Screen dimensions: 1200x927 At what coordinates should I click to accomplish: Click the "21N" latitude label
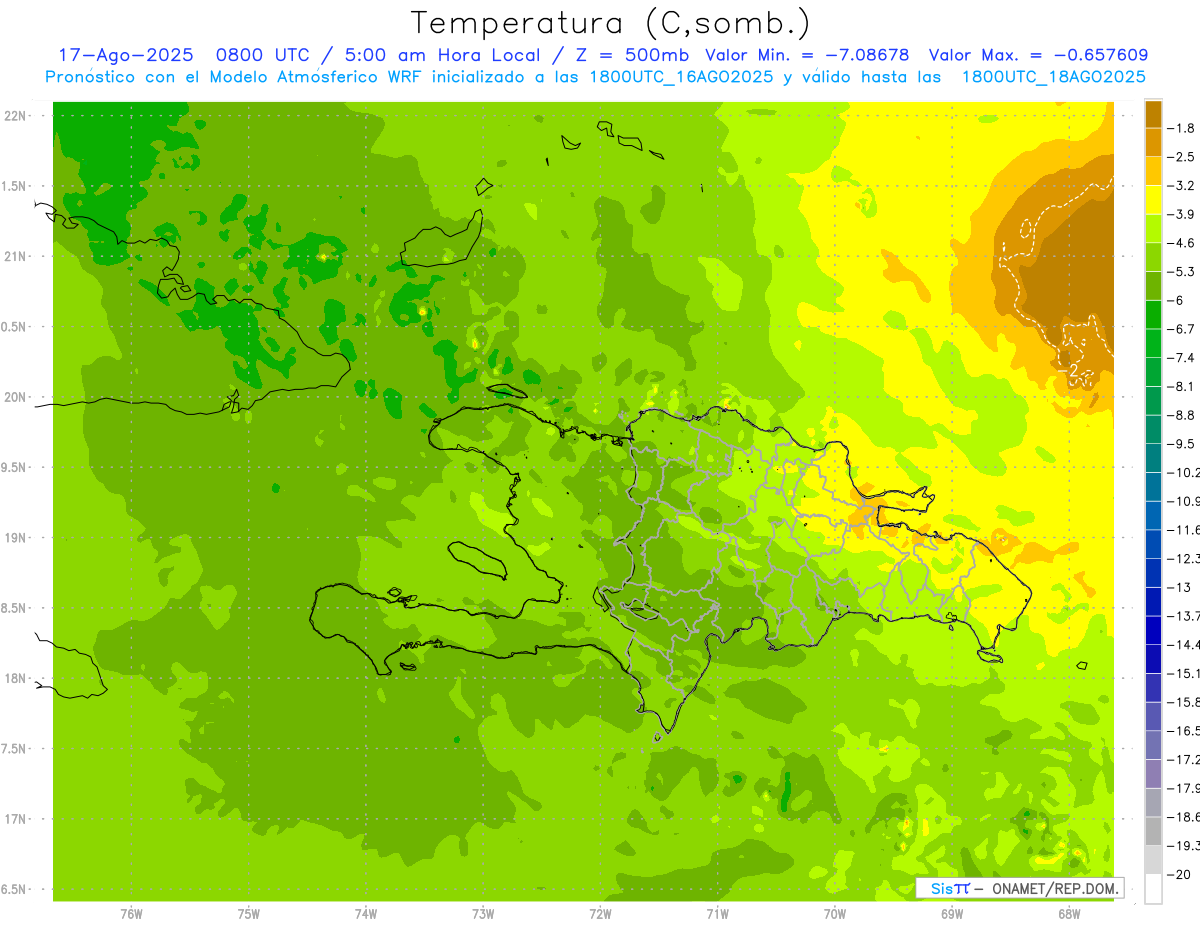pyautogui.click(x=17, y=257)
